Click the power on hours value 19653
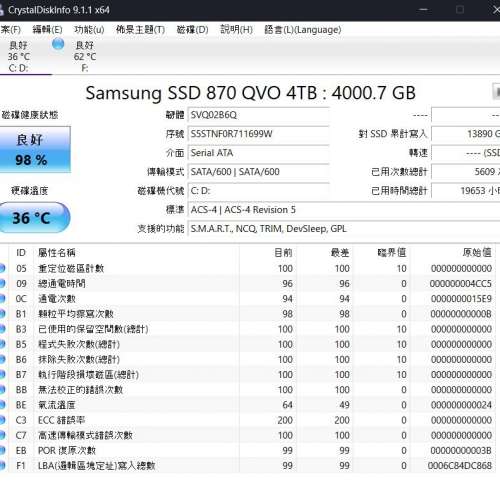The height and width of the screenshot is (500, 500). tap(466, 191)
